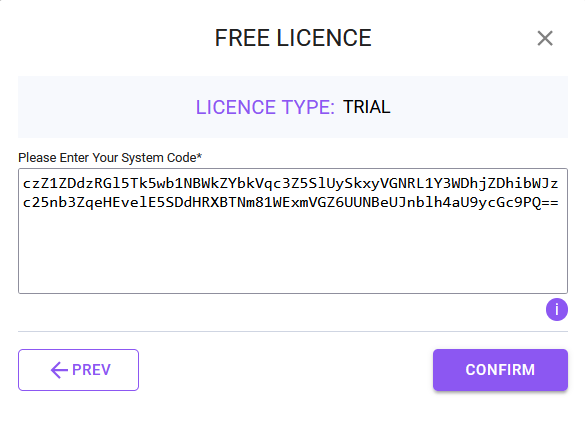Screen dimensions: 585x437
Task: Click the code's starting 'czZ1' characters
Action: click(x=40, y=183)
